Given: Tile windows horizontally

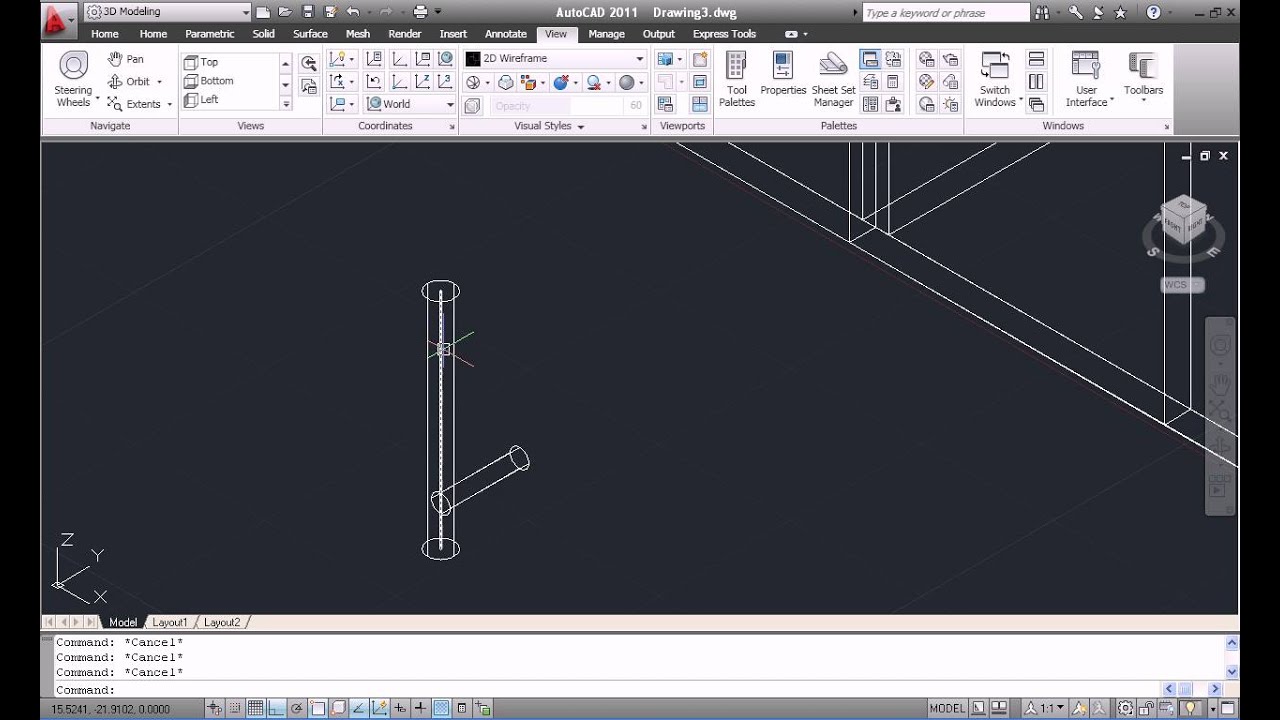Looking at the screenshot, I should pos(1036,60).
